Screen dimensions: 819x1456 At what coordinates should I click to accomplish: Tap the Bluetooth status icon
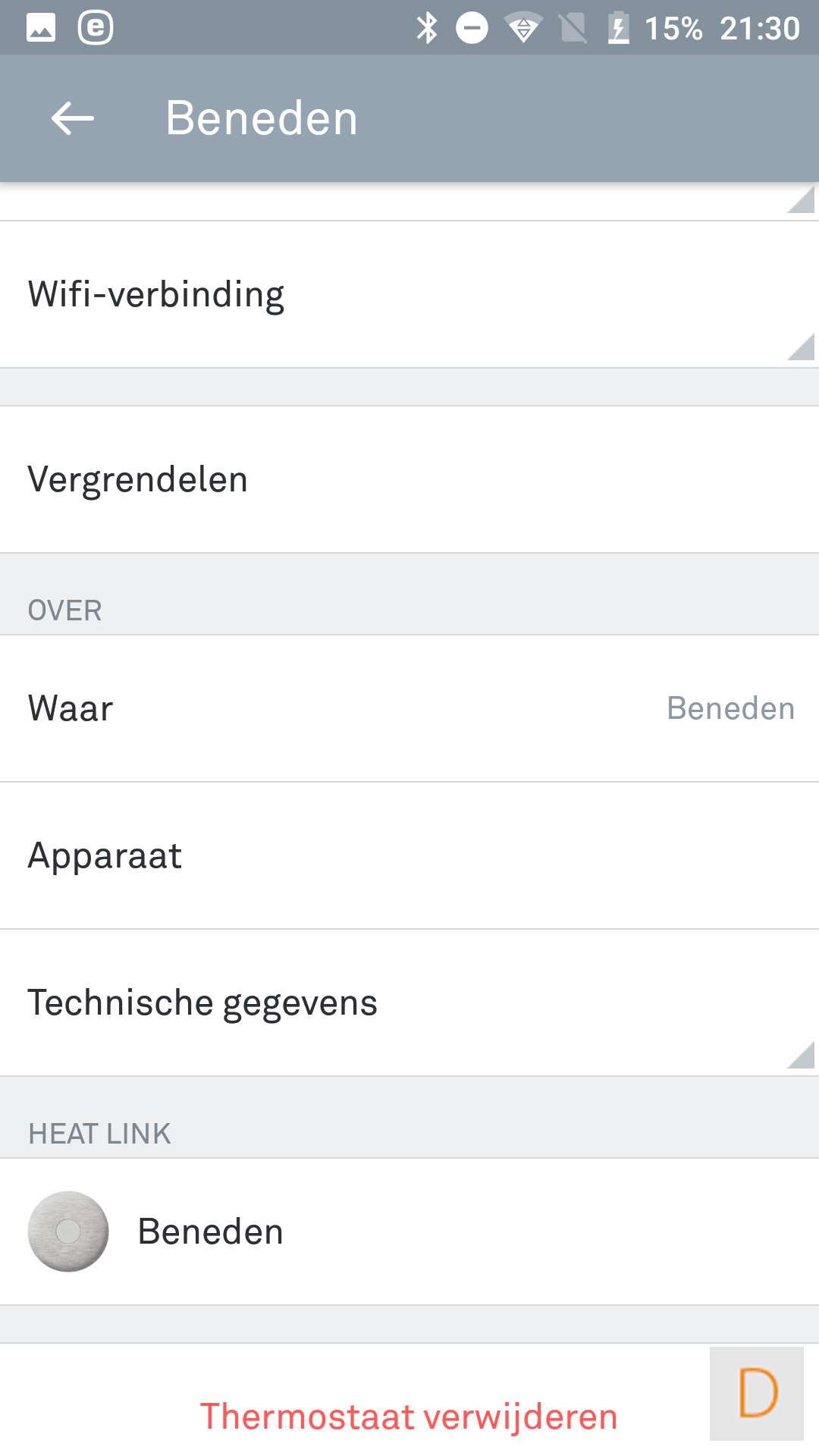(427, 29)
